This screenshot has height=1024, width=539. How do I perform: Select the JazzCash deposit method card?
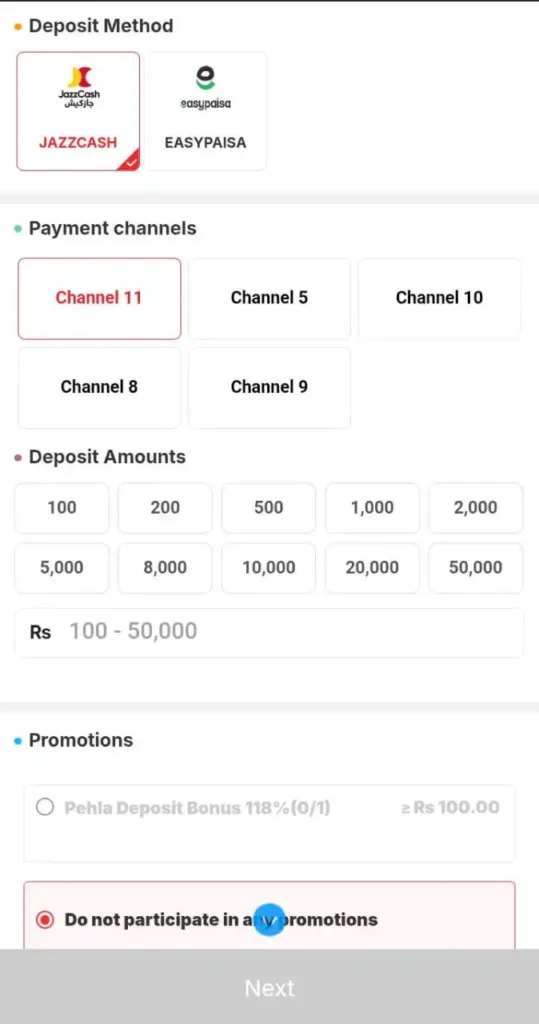[x=78, y=111]
